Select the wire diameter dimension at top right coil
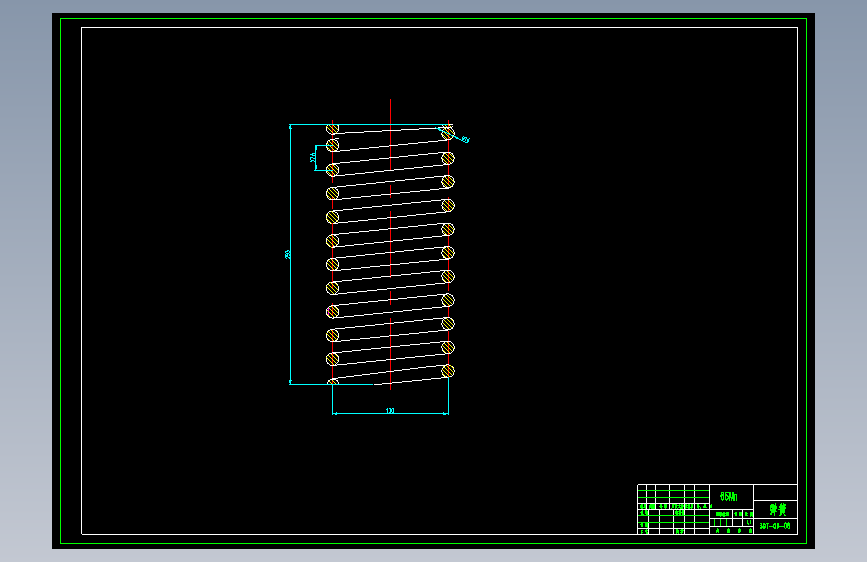 (x=465, y=140)
